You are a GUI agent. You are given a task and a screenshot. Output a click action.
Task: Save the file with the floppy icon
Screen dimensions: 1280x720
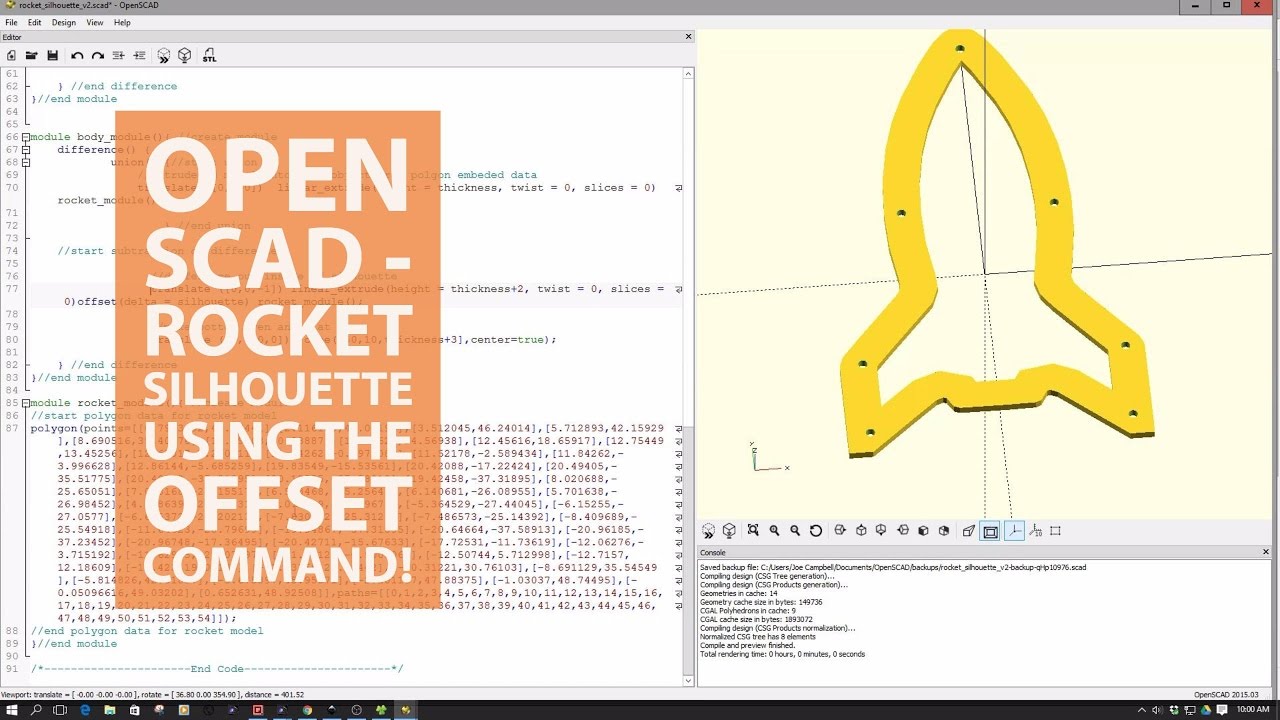53,55
